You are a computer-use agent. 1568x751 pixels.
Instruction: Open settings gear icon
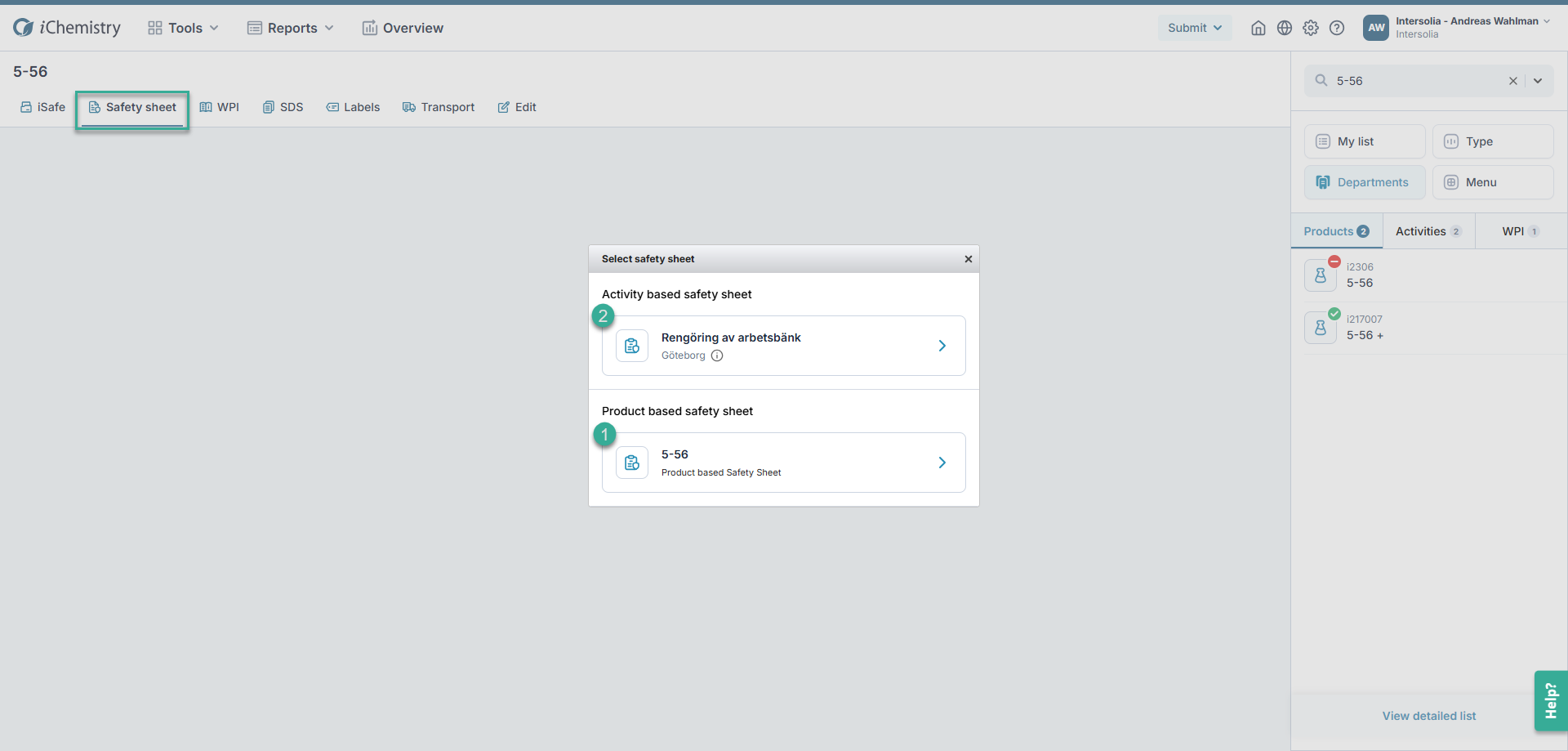[1311, 28]
